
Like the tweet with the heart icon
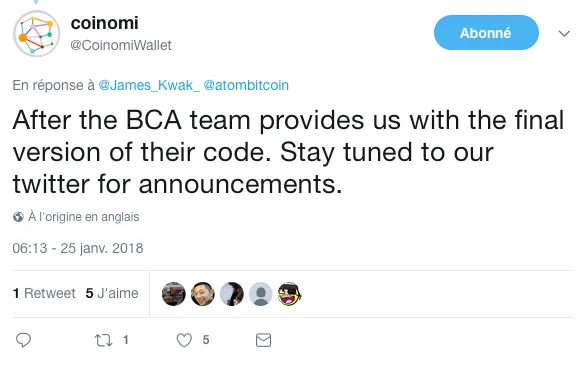(x=184, y=340)
